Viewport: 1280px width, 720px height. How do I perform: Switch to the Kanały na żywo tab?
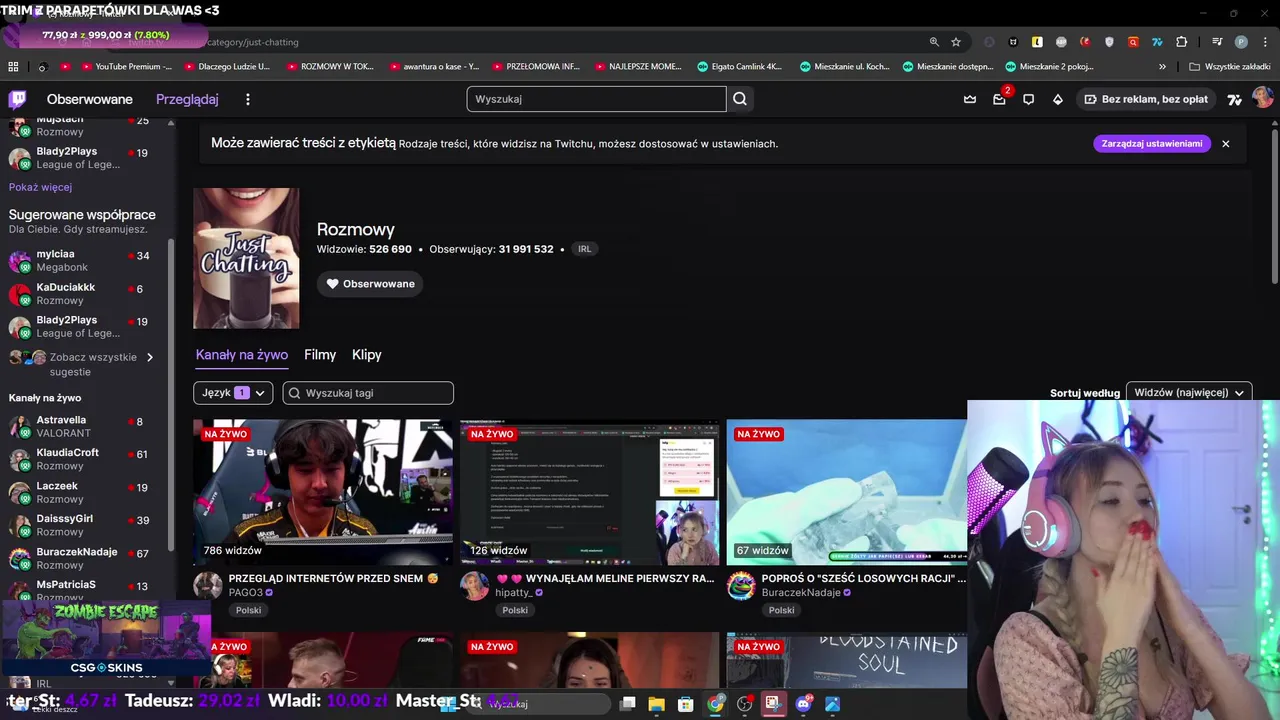click(242, 355)
